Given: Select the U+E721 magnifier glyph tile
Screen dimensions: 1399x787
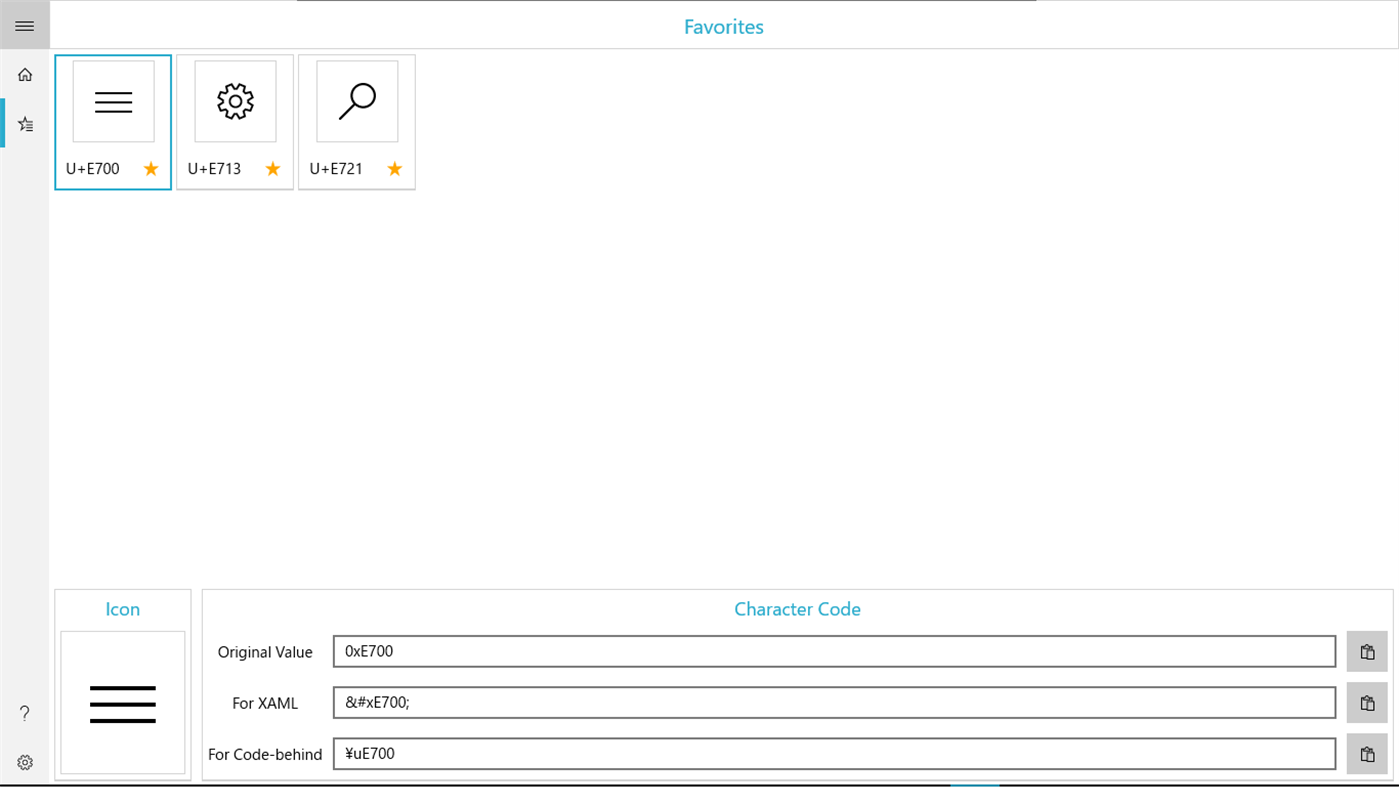Looking at the screenshot, I should (x=356, y=101).
